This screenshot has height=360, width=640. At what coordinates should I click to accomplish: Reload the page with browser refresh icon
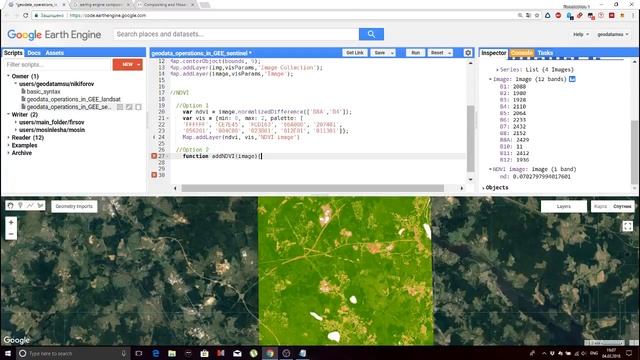pos(25,15)
